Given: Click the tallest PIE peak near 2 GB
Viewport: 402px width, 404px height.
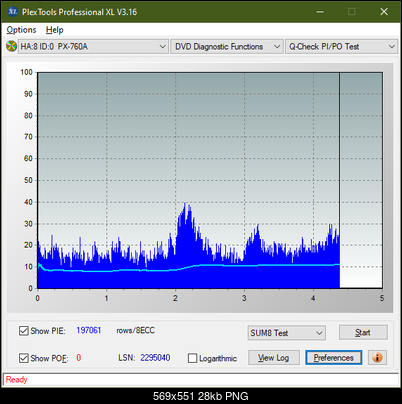Looking at the screenshot, I should click(x=185, y=204).
